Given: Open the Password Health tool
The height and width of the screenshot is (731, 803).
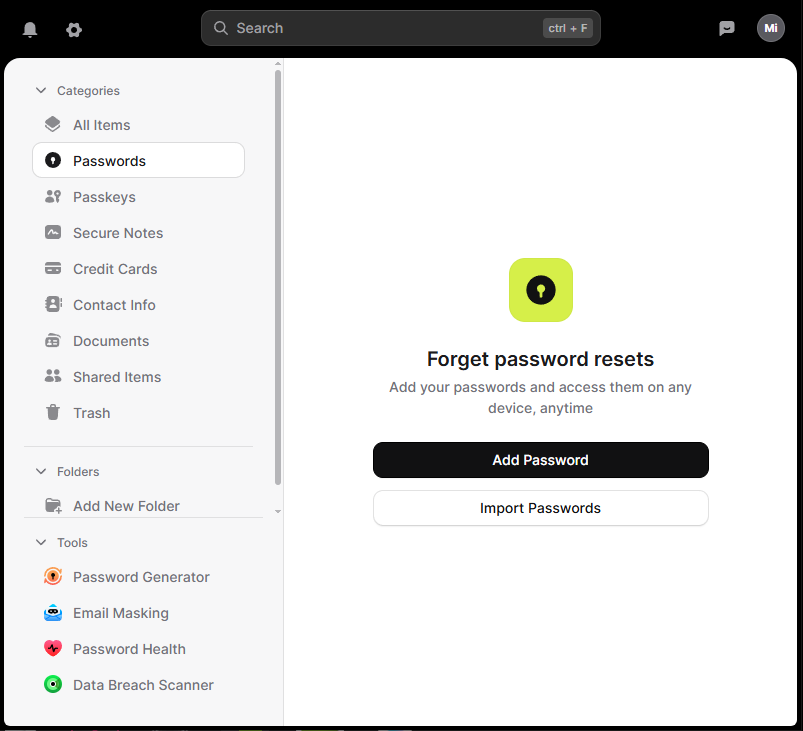Looking at the screenshot, I should (x=114, y=649).
